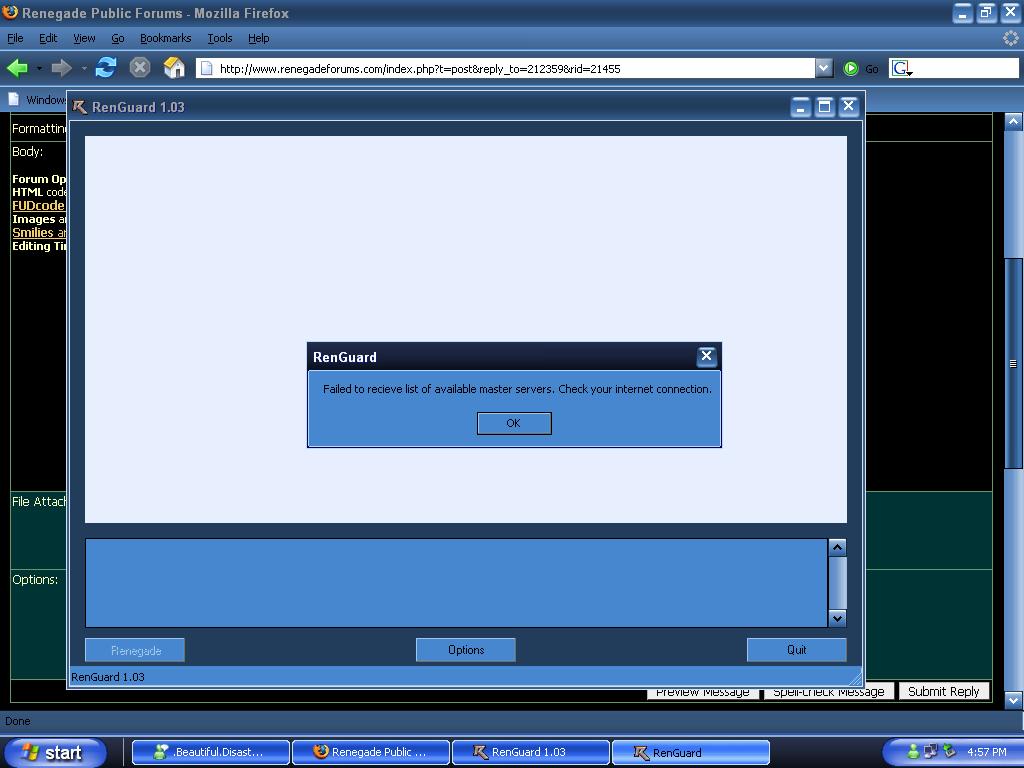
Task: Go to the Home page icon
Action: (x=174, y=68)
